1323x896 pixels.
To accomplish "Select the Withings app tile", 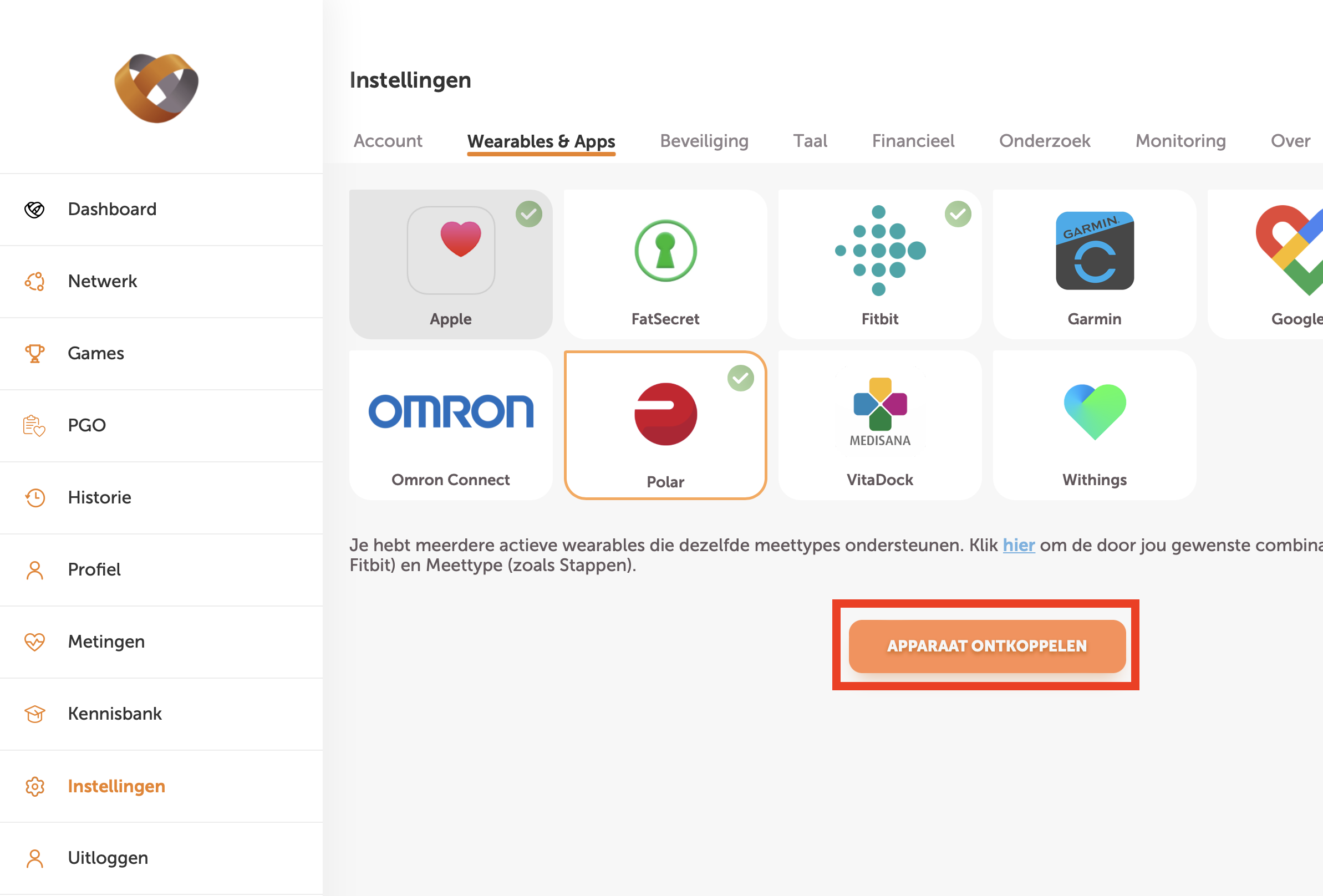I will [1094, 425].
